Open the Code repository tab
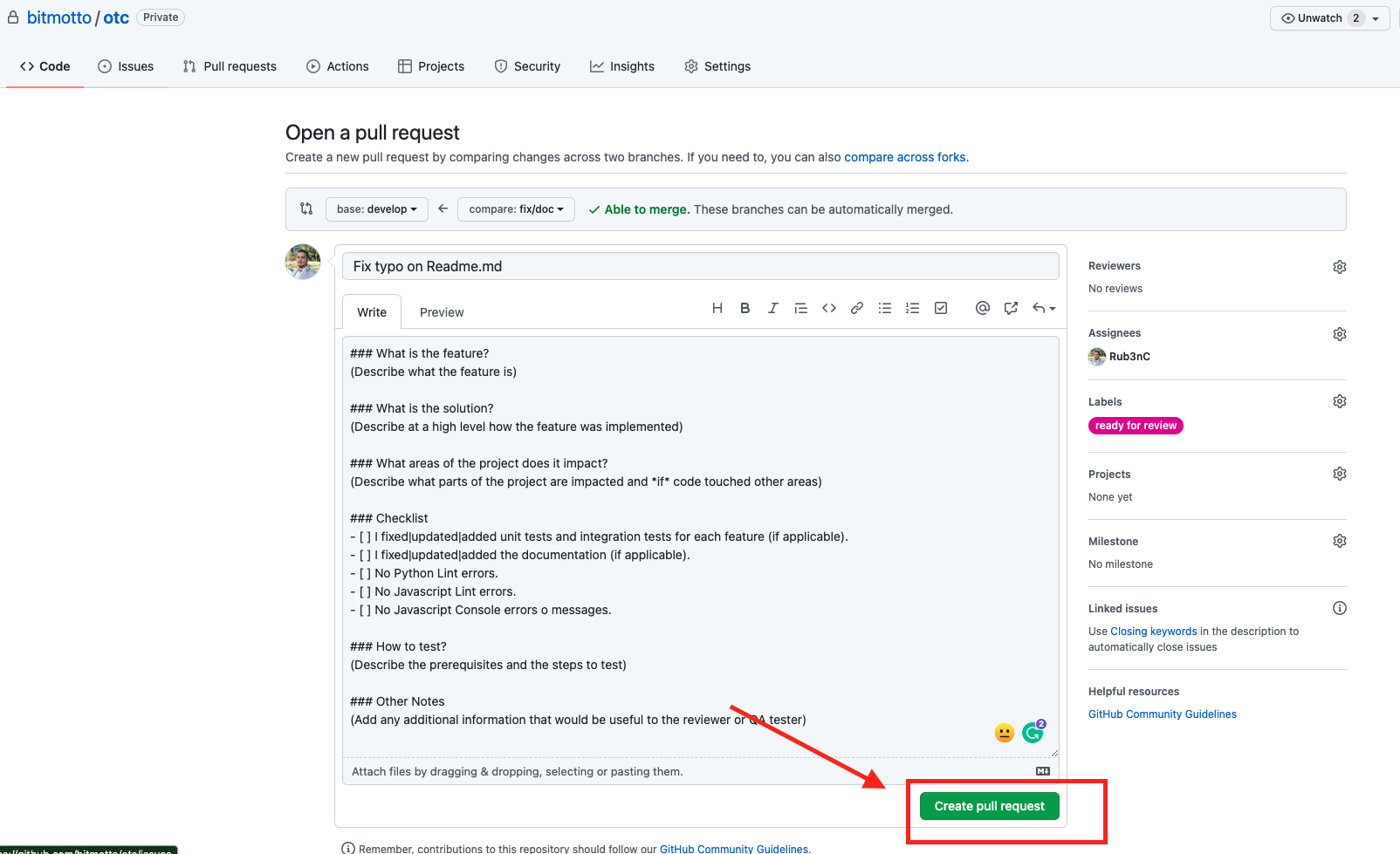1400x854 pixels. pyautogui.click(x=45, y=66)
